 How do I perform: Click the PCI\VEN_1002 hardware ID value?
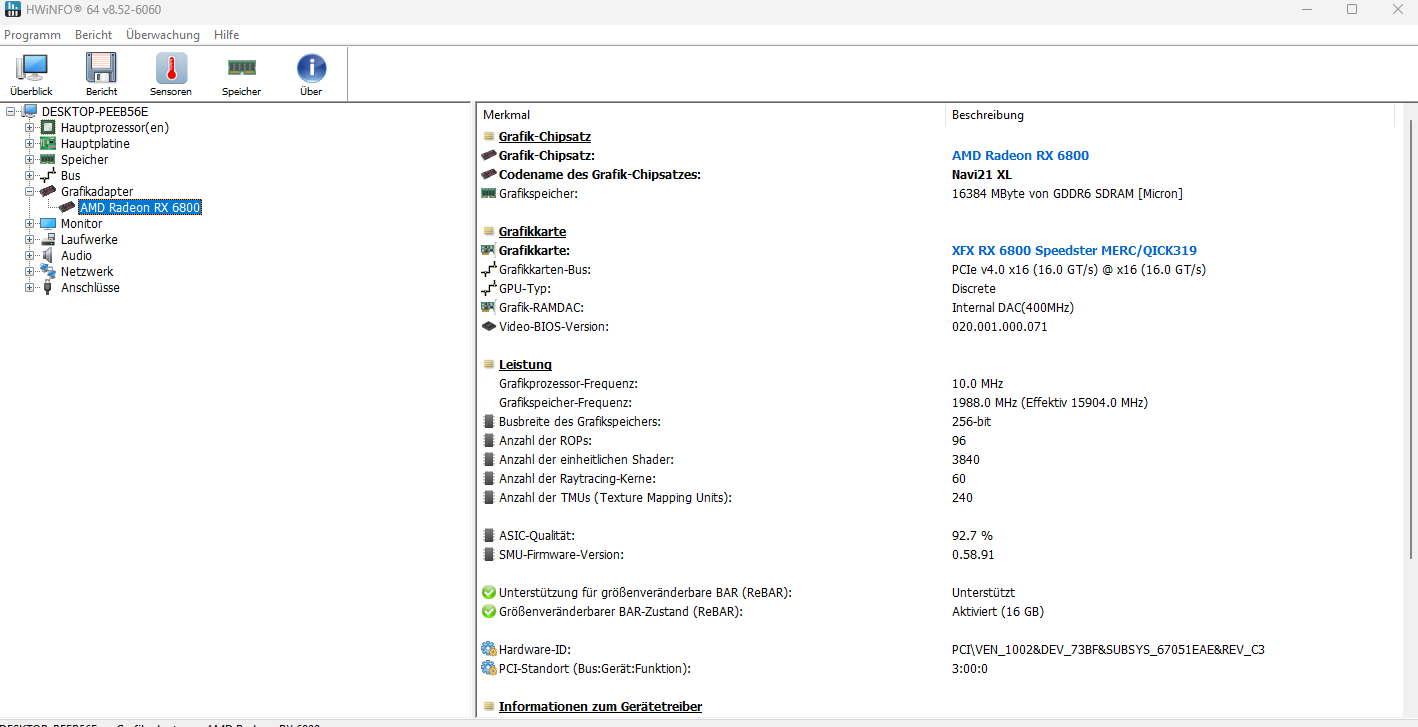(1108, 649)
